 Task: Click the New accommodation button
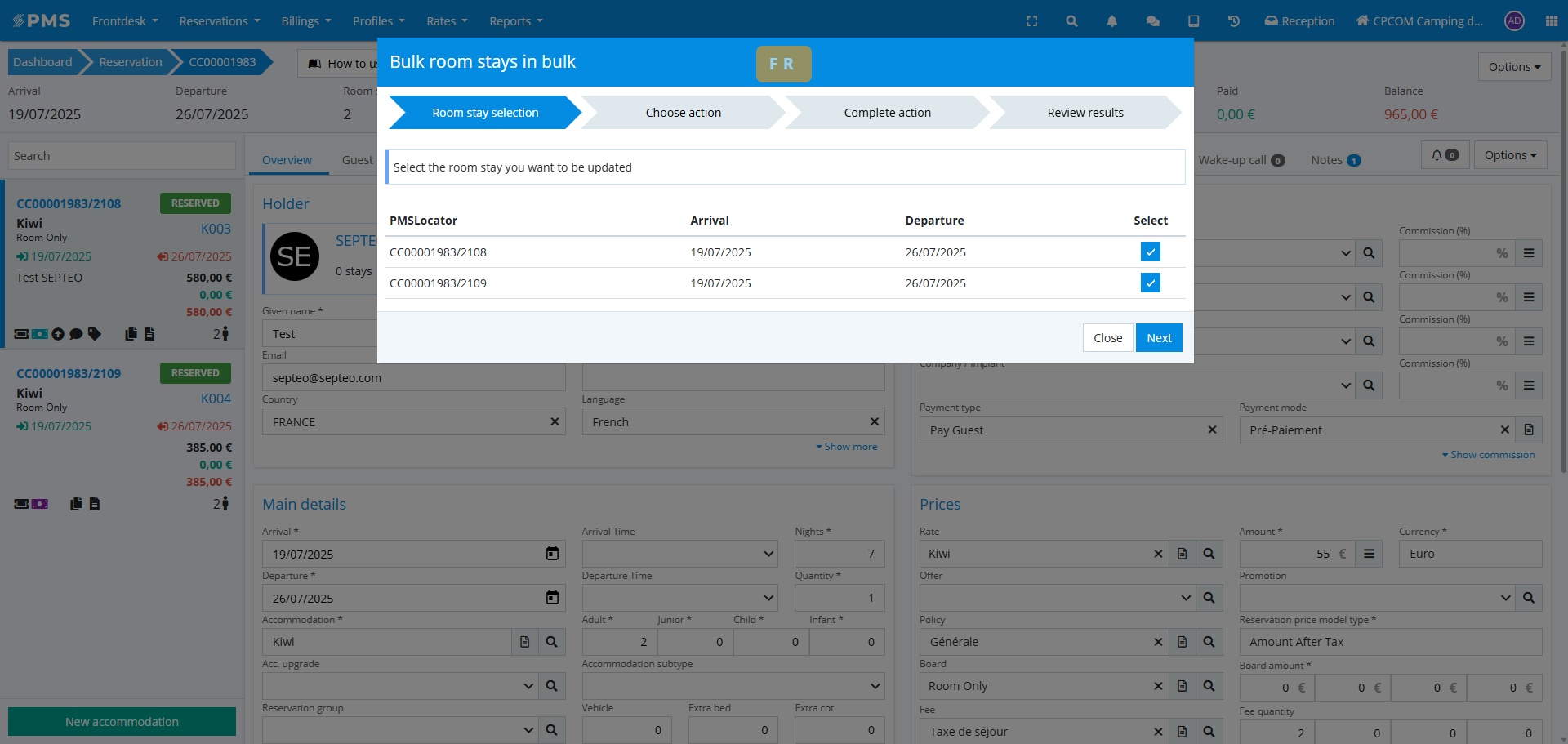[x=122, y=722]
